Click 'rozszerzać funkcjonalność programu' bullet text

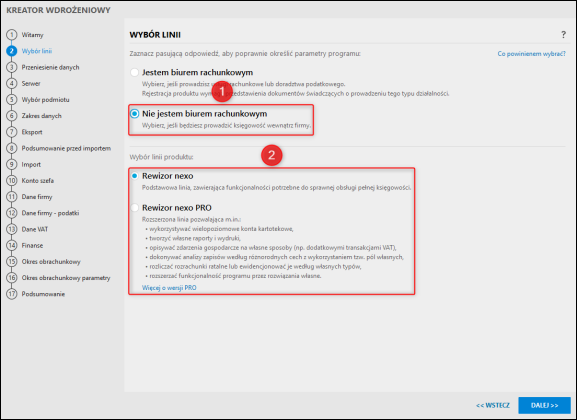coord(235,276)
